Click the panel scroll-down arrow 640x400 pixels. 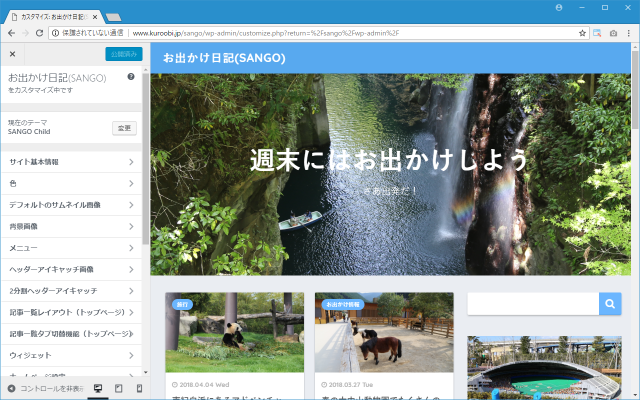coord(146,373)
